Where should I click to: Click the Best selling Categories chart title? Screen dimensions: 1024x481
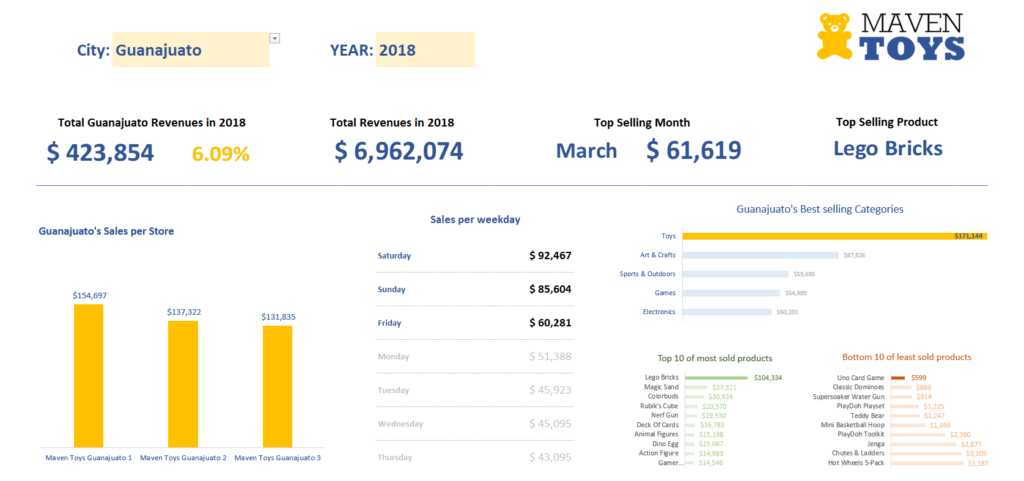coord(820,209)
